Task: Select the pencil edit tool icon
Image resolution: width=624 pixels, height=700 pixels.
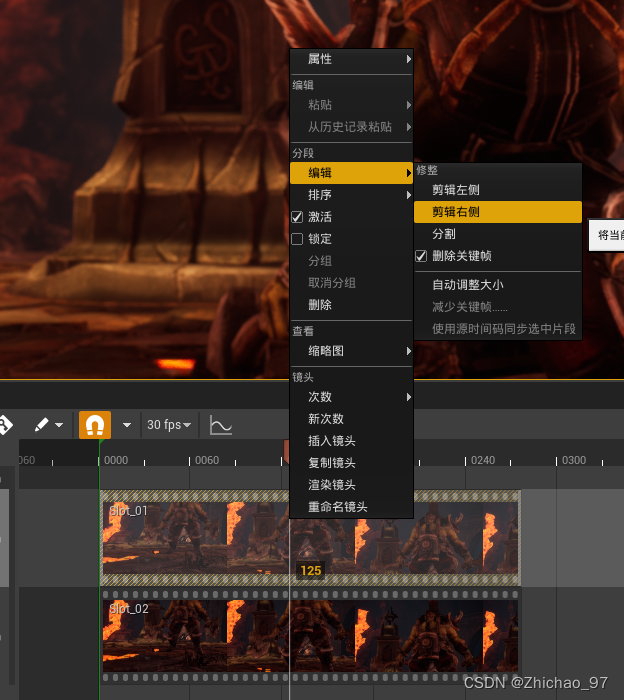Action: tap(42, 425)
